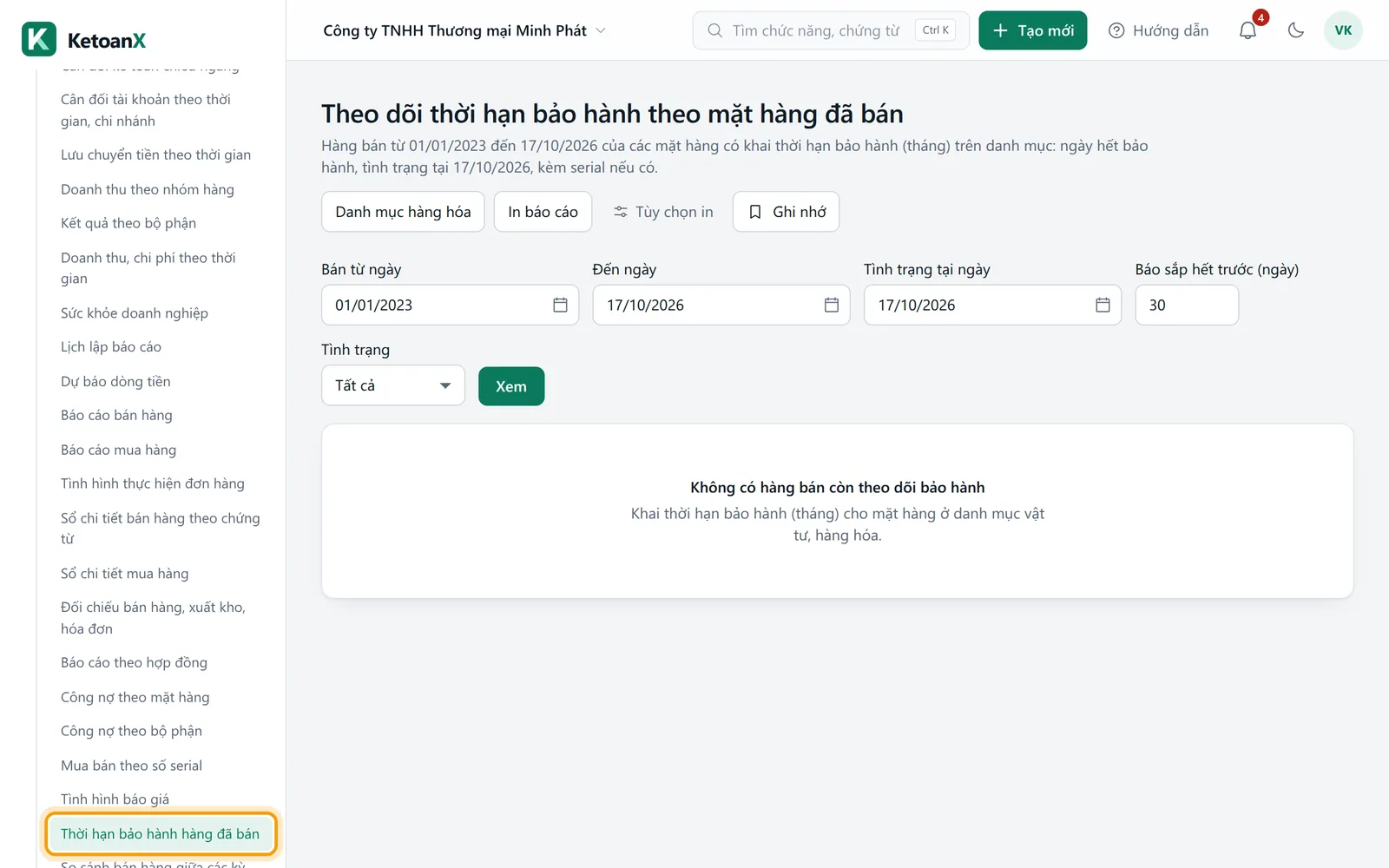Image resolution: width=1389 pixels, height=868 pixels.
Task: Select Báo cáo theo hợp đồng
Action: [x=134, y=662]
